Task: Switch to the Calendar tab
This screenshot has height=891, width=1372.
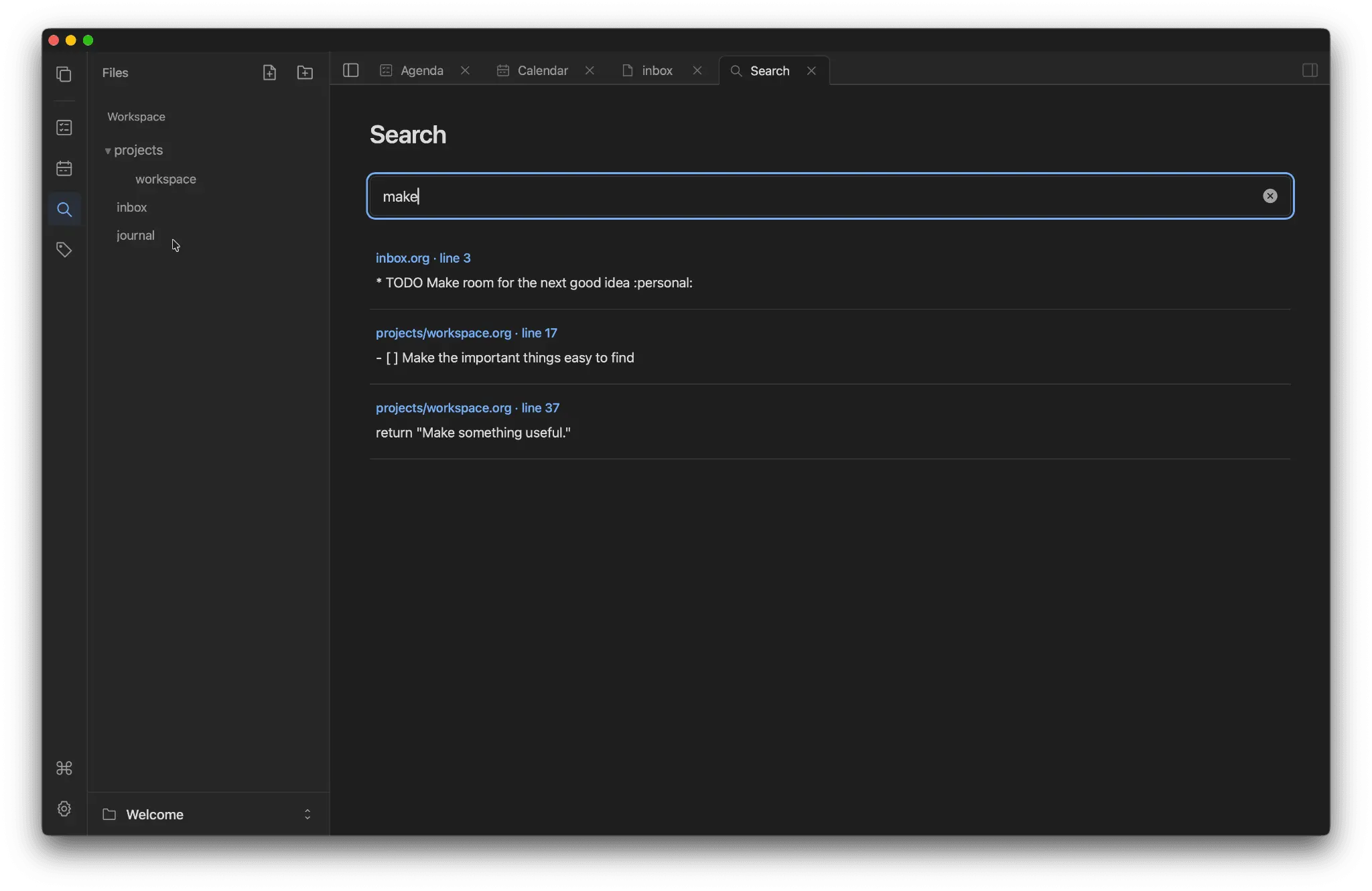Action: [543, 70]
